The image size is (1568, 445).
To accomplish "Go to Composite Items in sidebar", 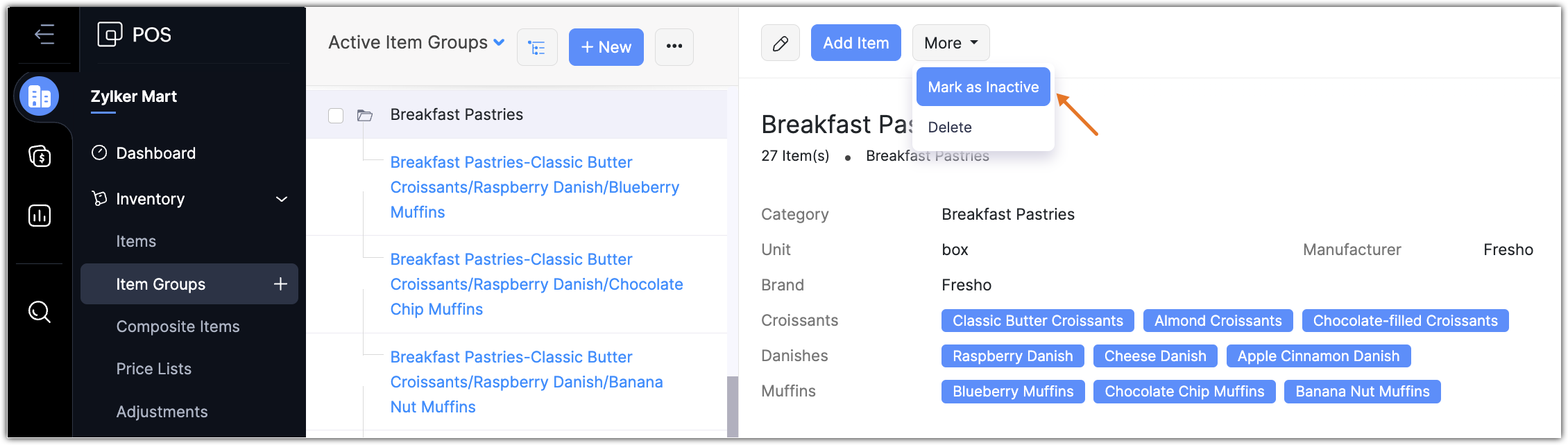I will (x=178, y=326).
